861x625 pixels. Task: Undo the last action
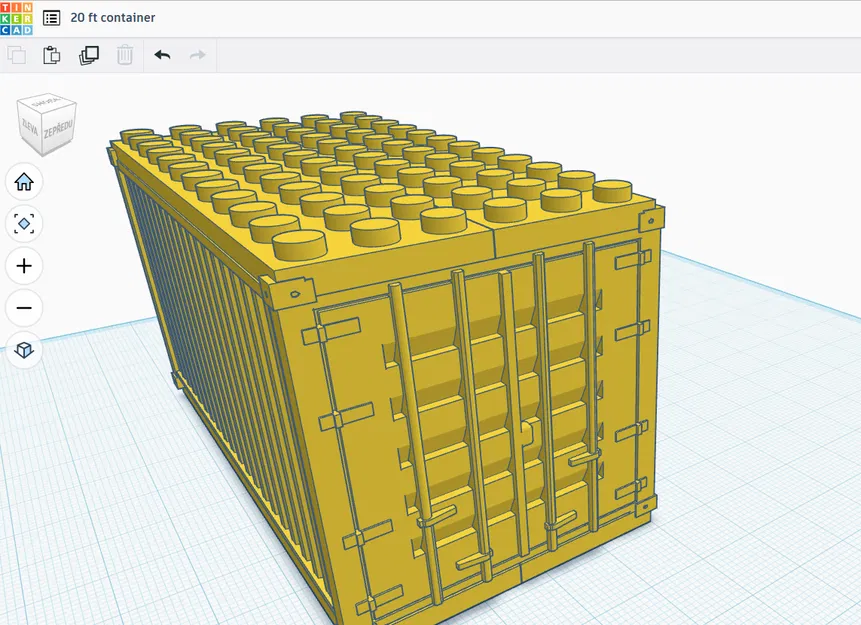[162, 55]
